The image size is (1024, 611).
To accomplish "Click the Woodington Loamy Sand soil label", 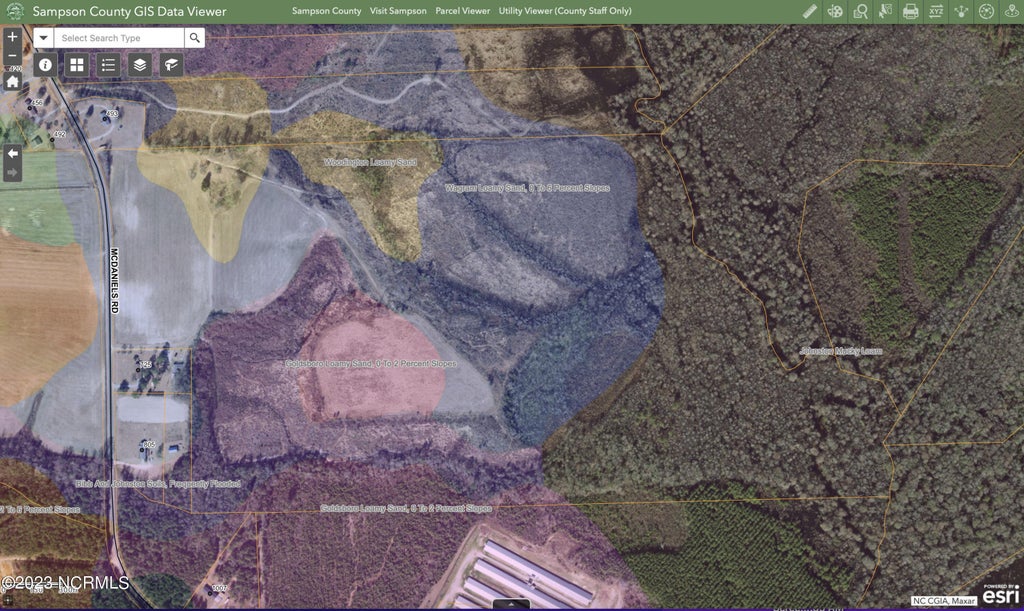I will pyautogui.click(x=370, y=162).
